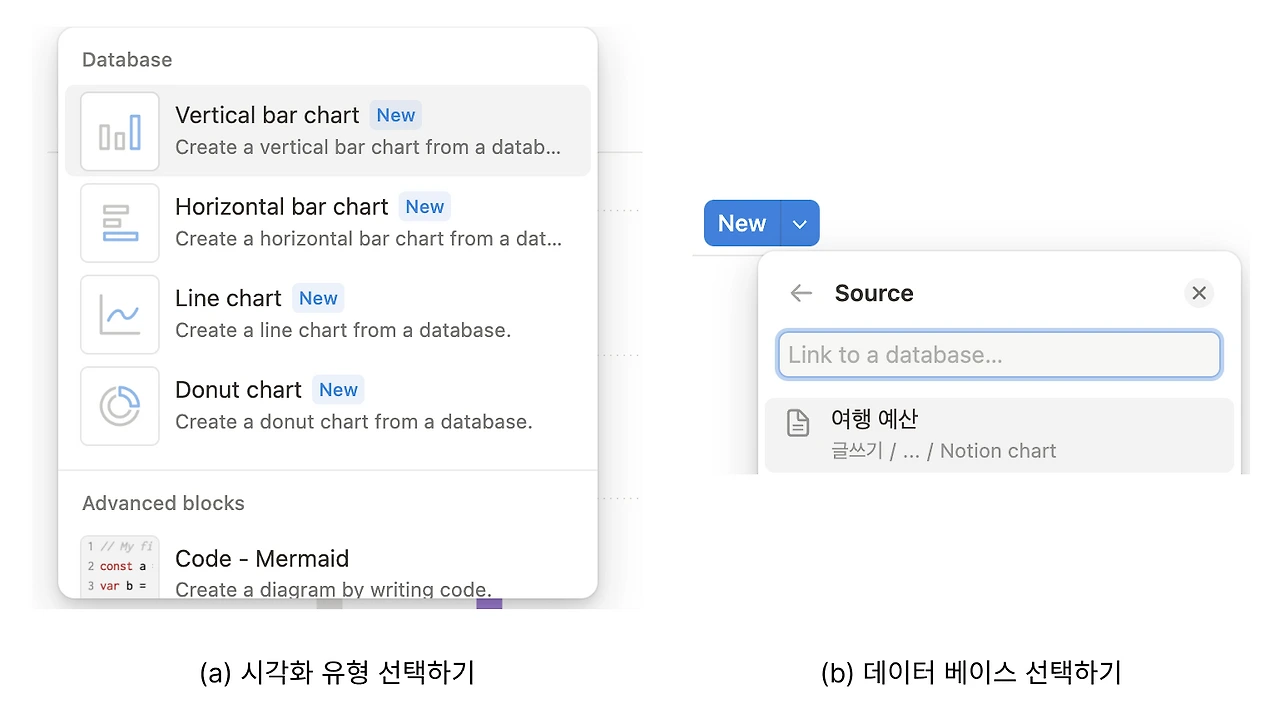Select the Horizontal bar chart icon
Image resolution: width=1280 pixels, height=724 pixels.
120,223
